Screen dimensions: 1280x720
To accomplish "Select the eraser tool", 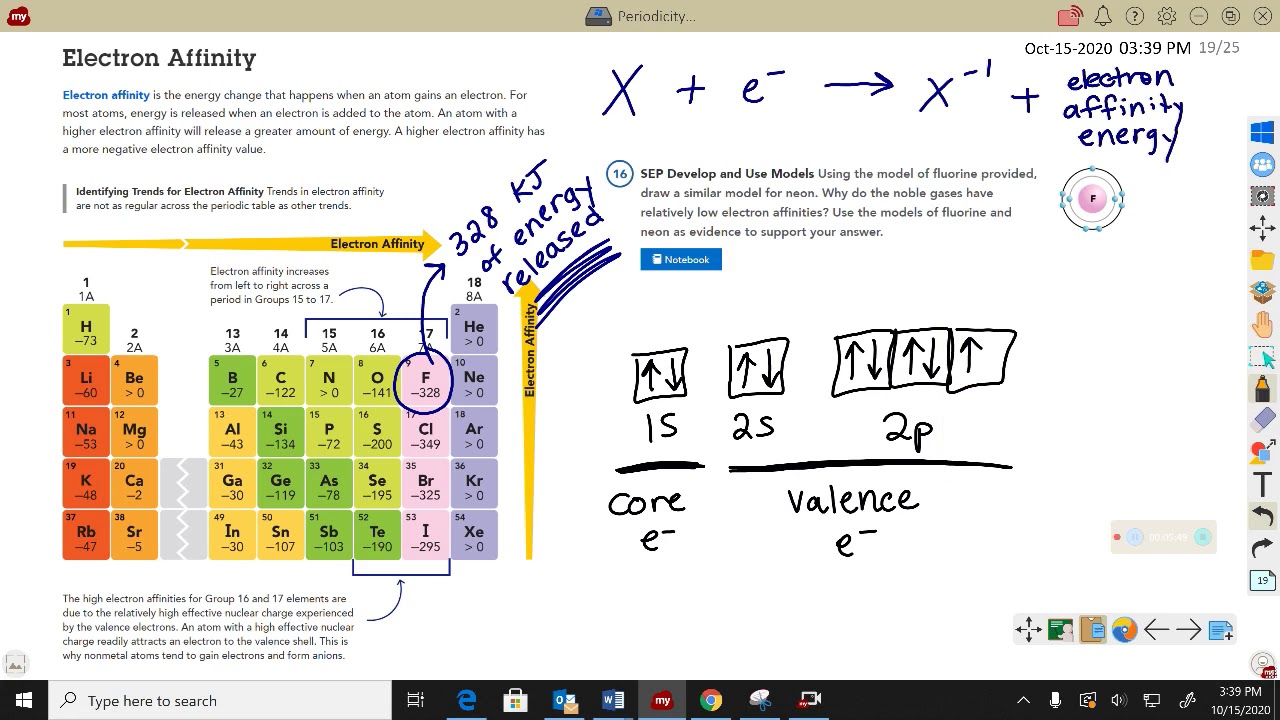I will pos(1262,421).
